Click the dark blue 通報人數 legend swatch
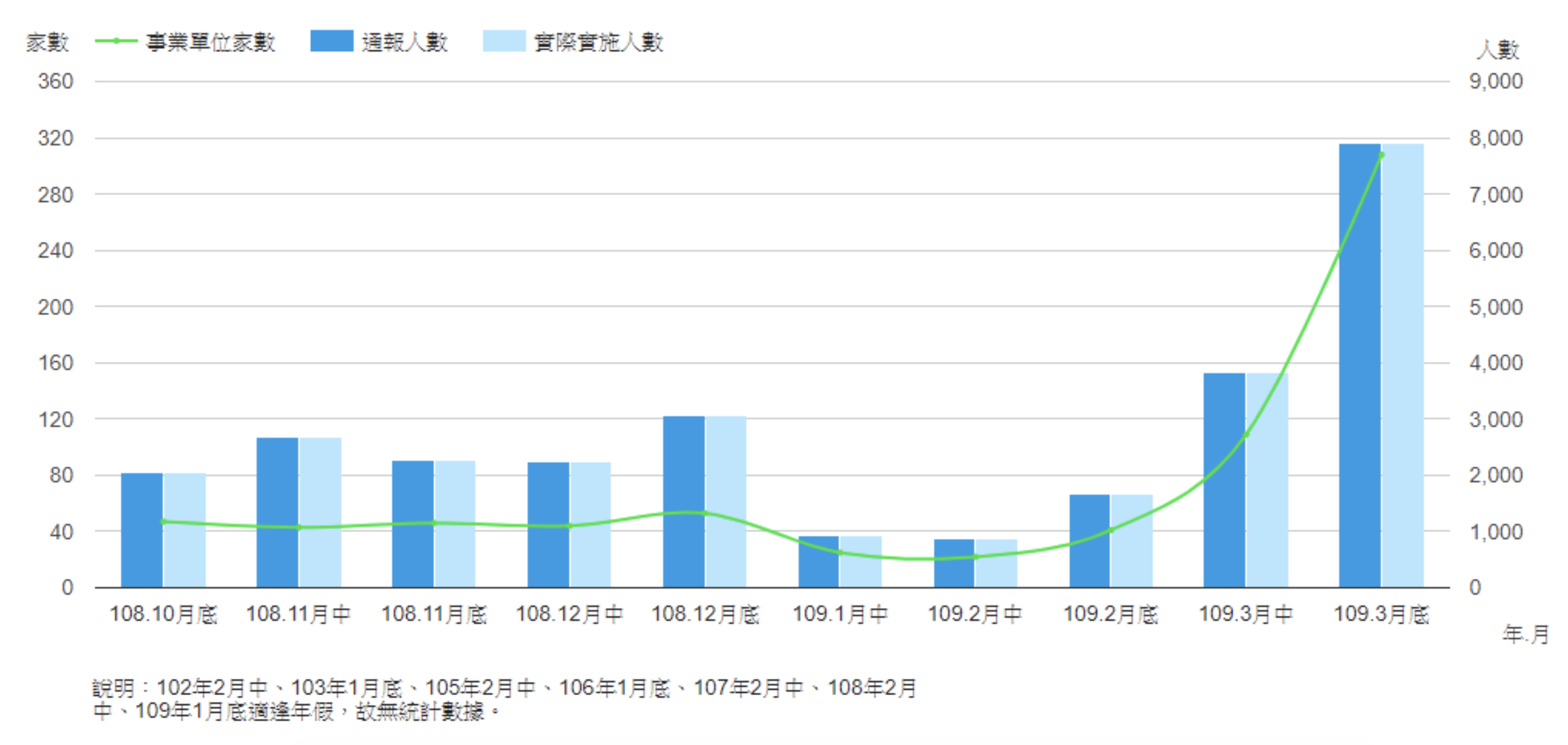The width and height of the screenshot is (1568, 745). pos(332,41)
